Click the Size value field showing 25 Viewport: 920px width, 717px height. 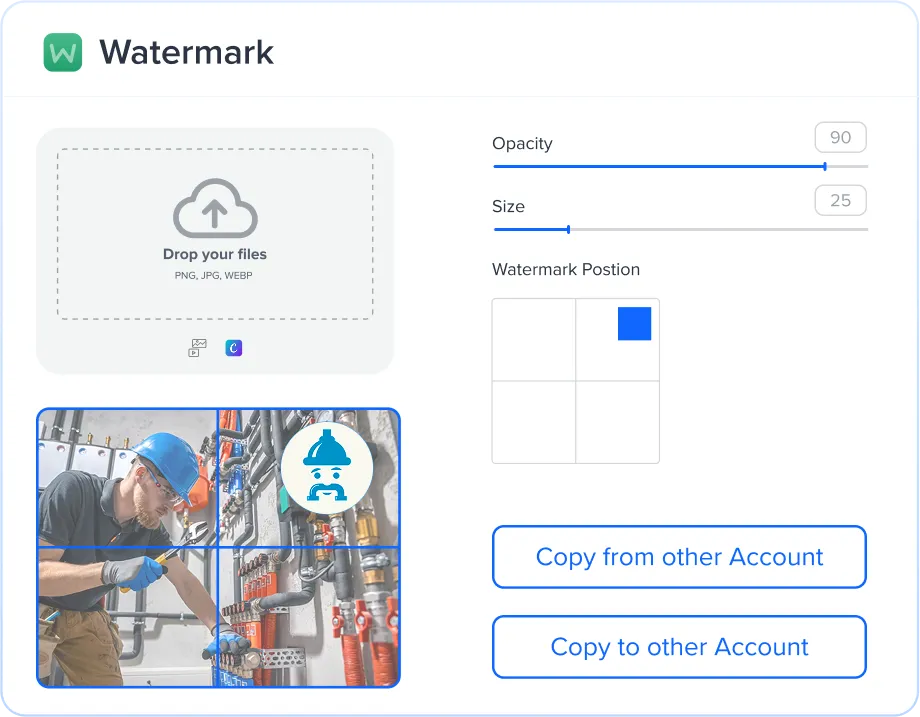(840, 200)
